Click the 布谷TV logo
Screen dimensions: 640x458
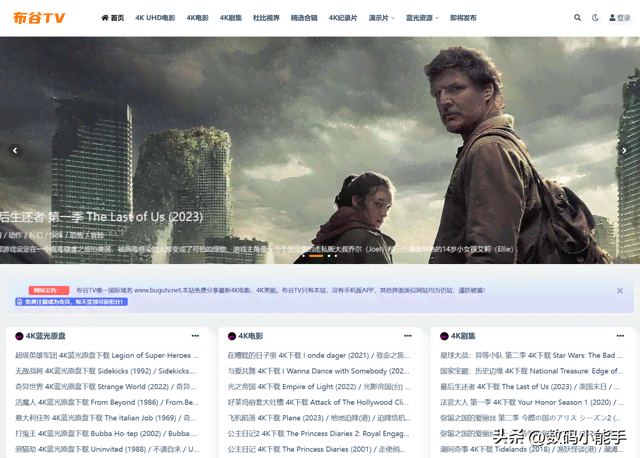tap(39, 18)
